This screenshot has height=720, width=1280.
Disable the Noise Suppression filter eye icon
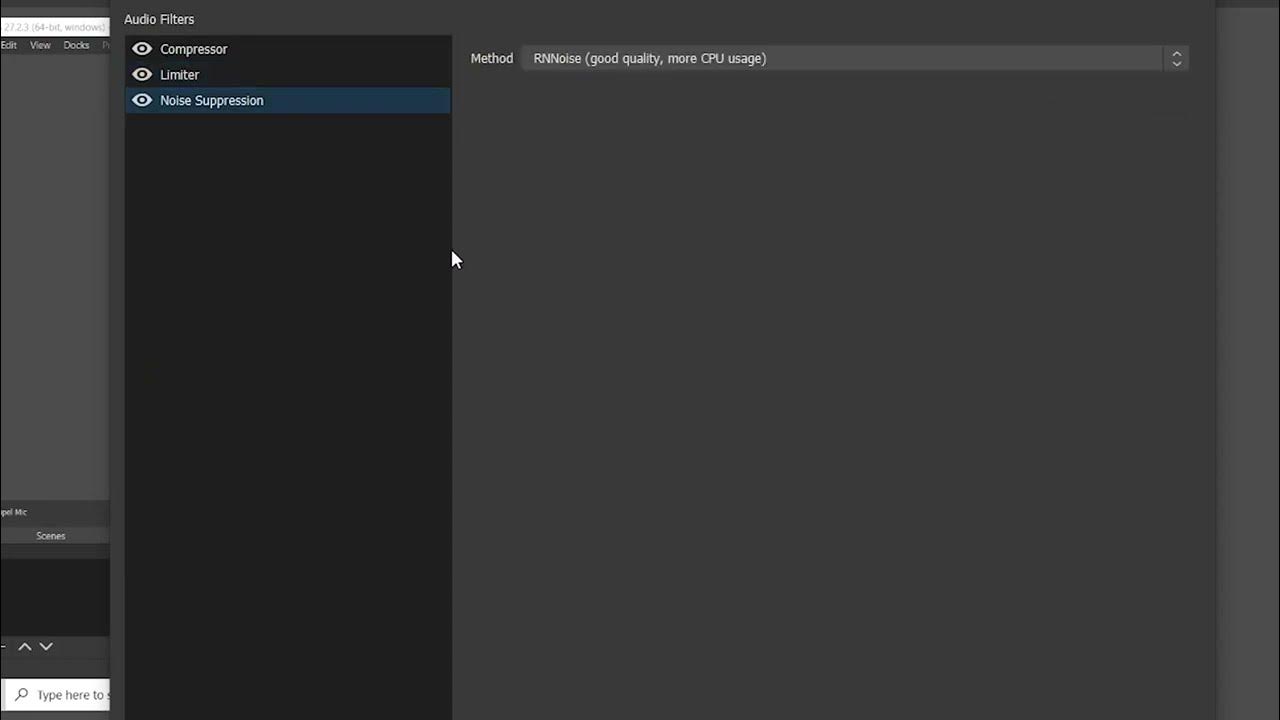point(142,100)
